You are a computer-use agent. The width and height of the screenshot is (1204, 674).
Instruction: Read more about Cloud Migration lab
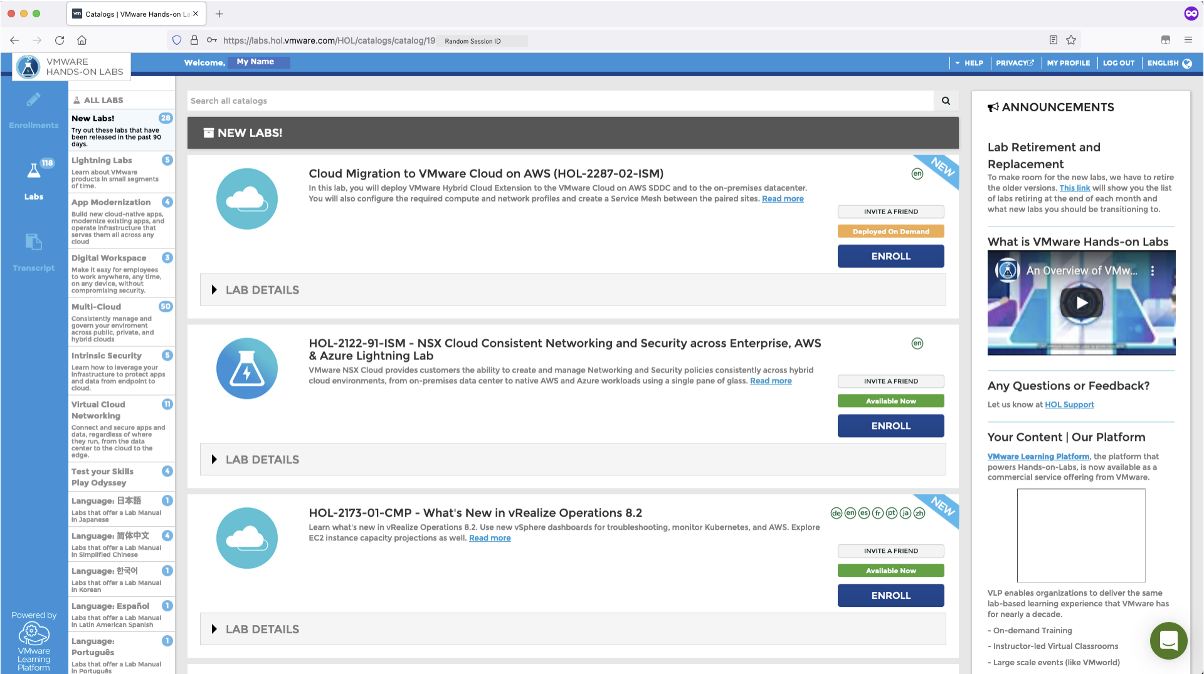783,199
